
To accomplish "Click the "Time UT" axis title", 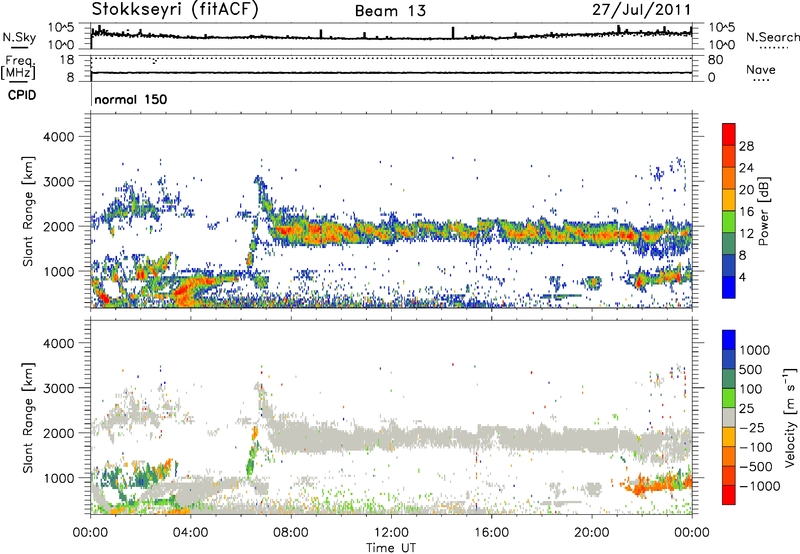I will coord(391,548).
